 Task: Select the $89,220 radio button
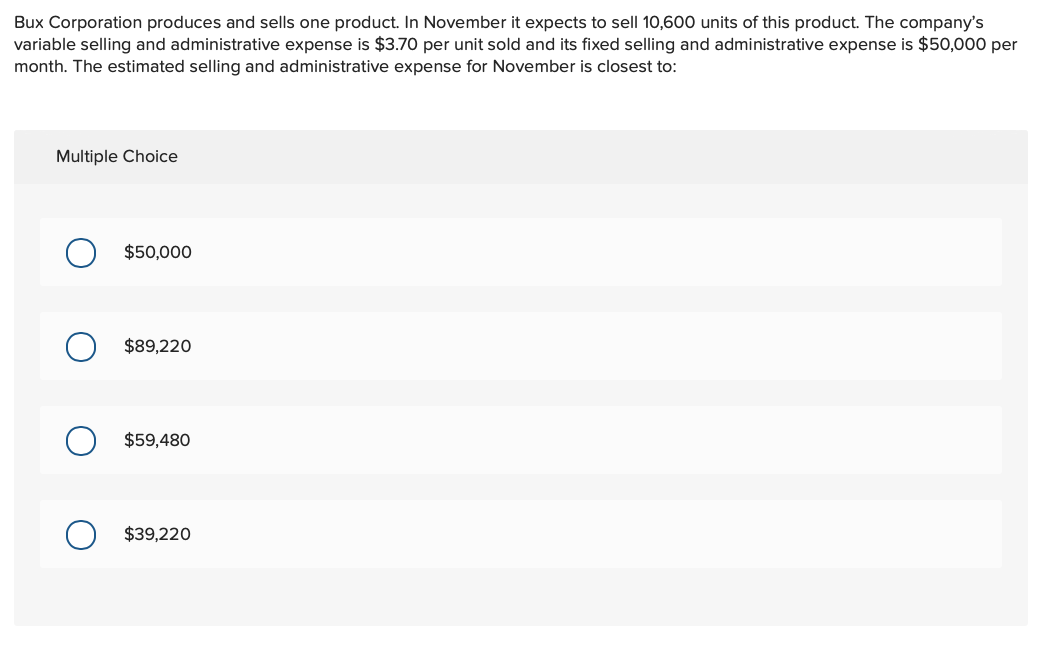[81, 346]
